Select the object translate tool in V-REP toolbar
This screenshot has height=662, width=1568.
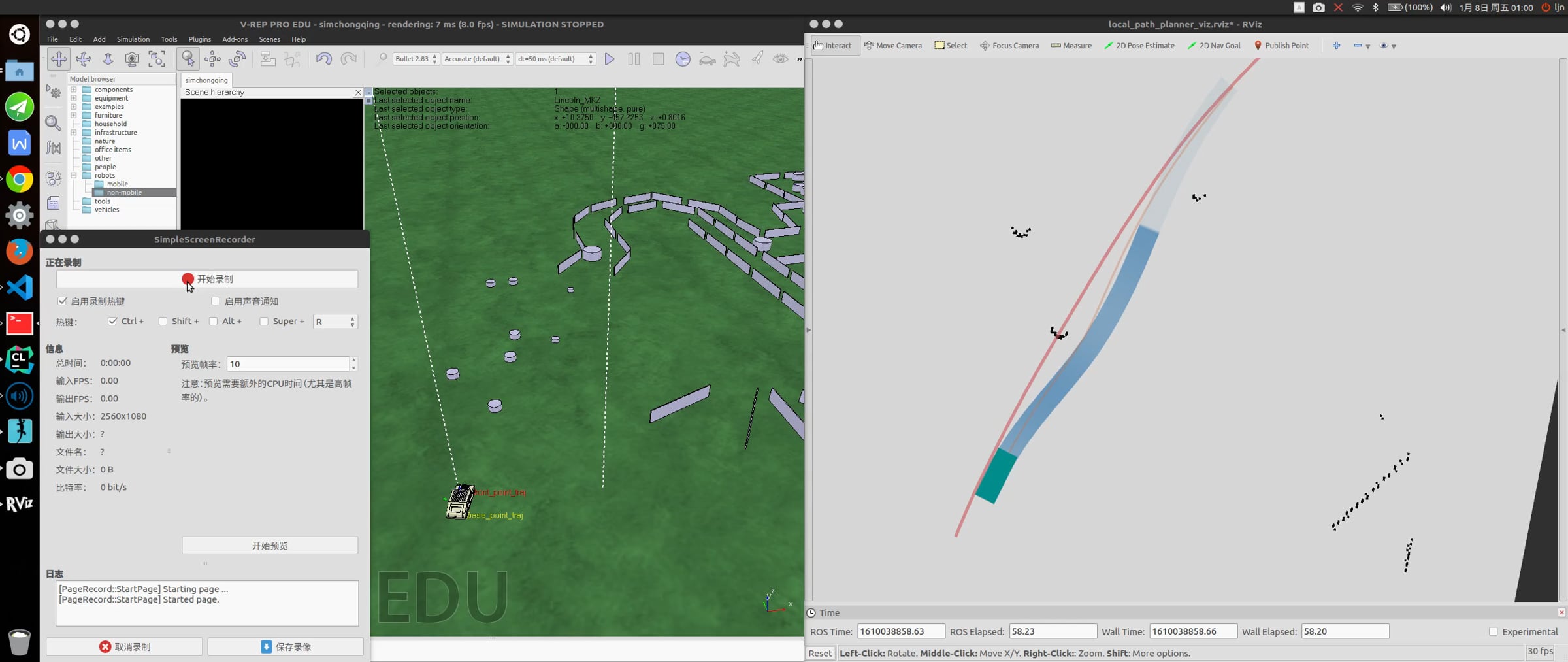pyautogui.click(x=212, y=59)
